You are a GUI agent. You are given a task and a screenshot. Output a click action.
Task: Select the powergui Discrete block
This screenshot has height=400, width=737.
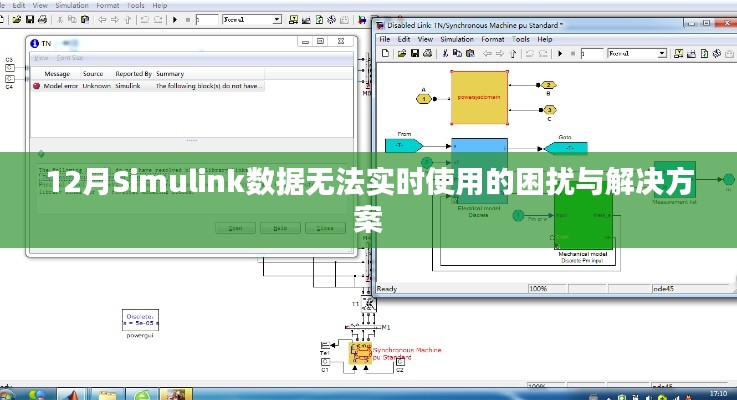pos(140,320)
